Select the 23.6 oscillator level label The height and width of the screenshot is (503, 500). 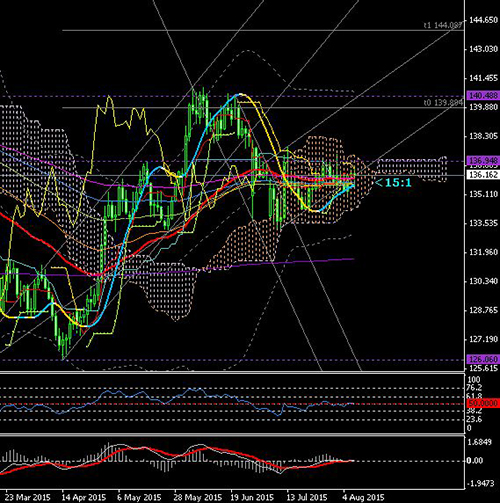pos(475,419)
